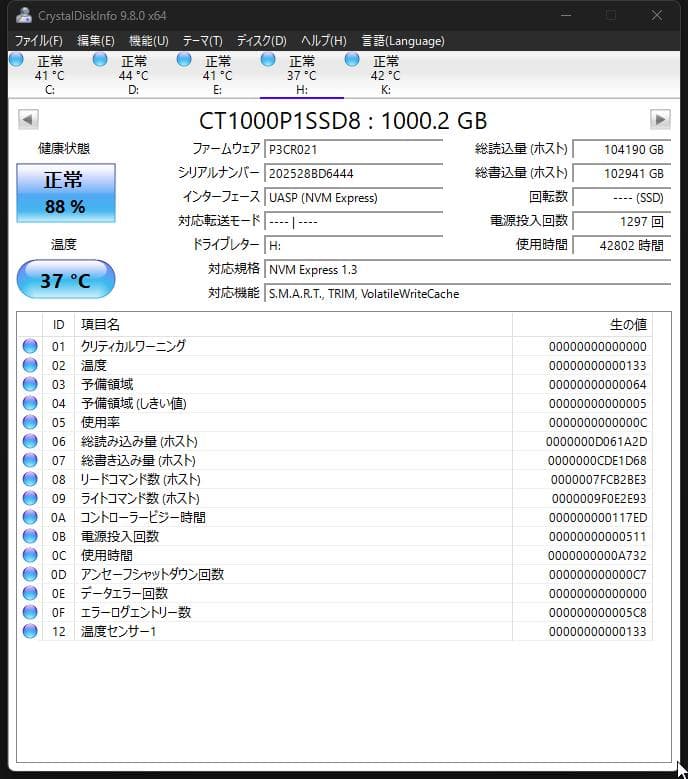This screenshot has width=688, height=779.
Task: Close the CrystalDiskInfo window
Action: click(657, 15)
